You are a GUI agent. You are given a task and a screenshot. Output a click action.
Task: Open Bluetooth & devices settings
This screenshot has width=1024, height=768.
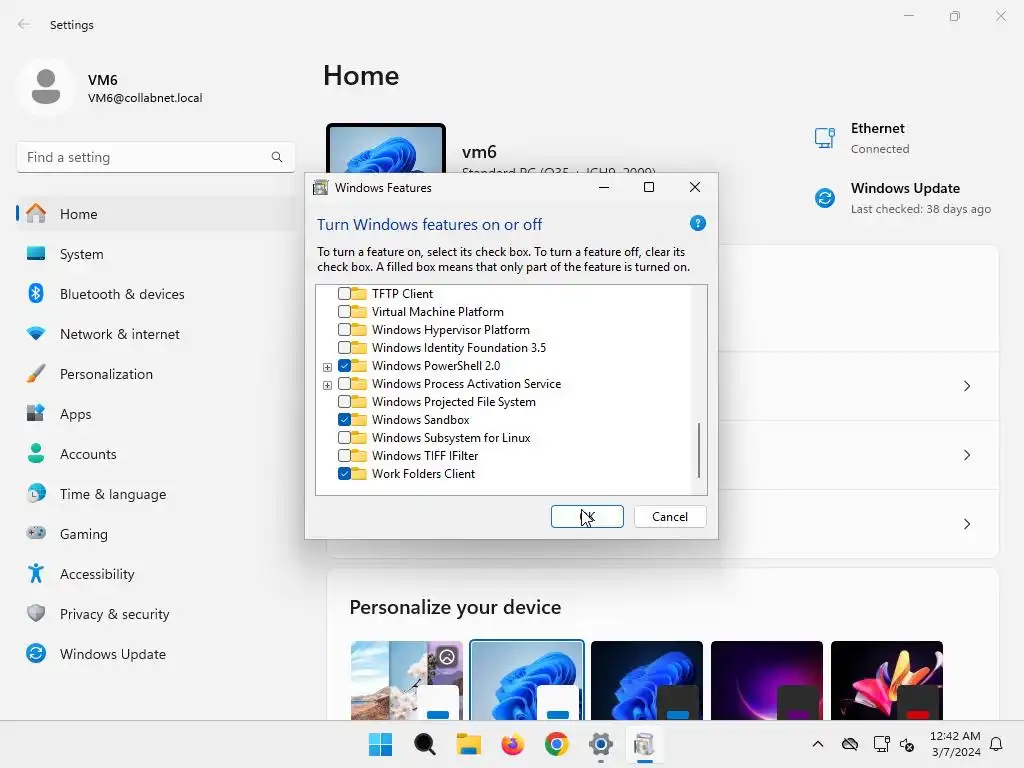click(155, 294)
